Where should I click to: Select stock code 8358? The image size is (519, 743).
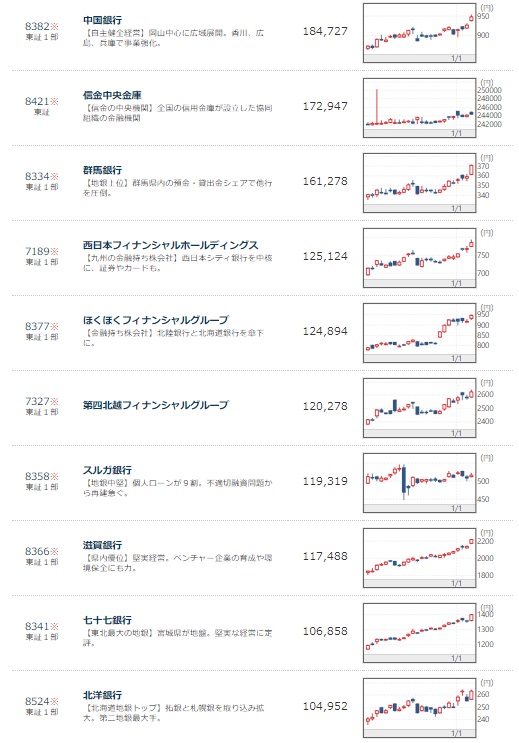[x=37, y=476]
